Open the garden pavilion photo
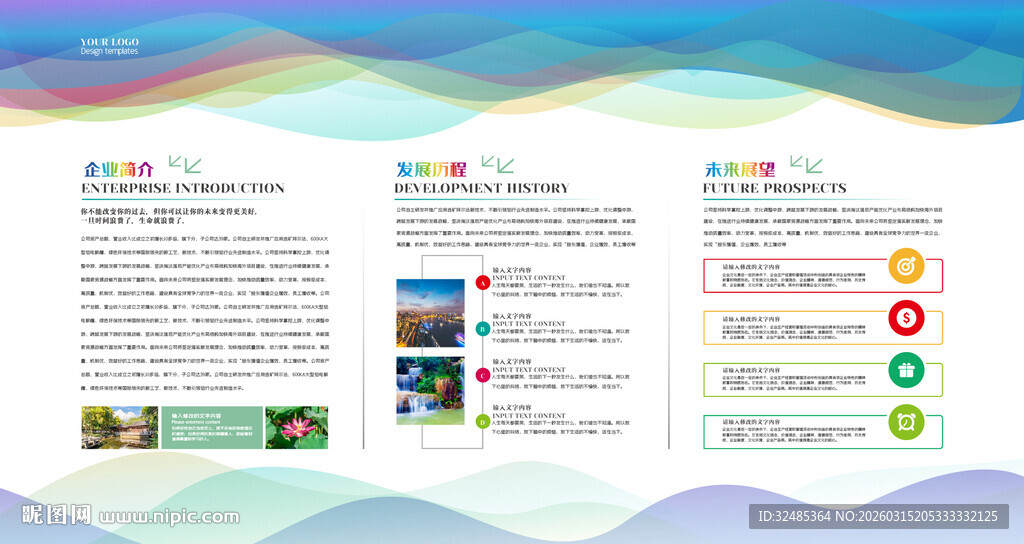 point(120,427)
